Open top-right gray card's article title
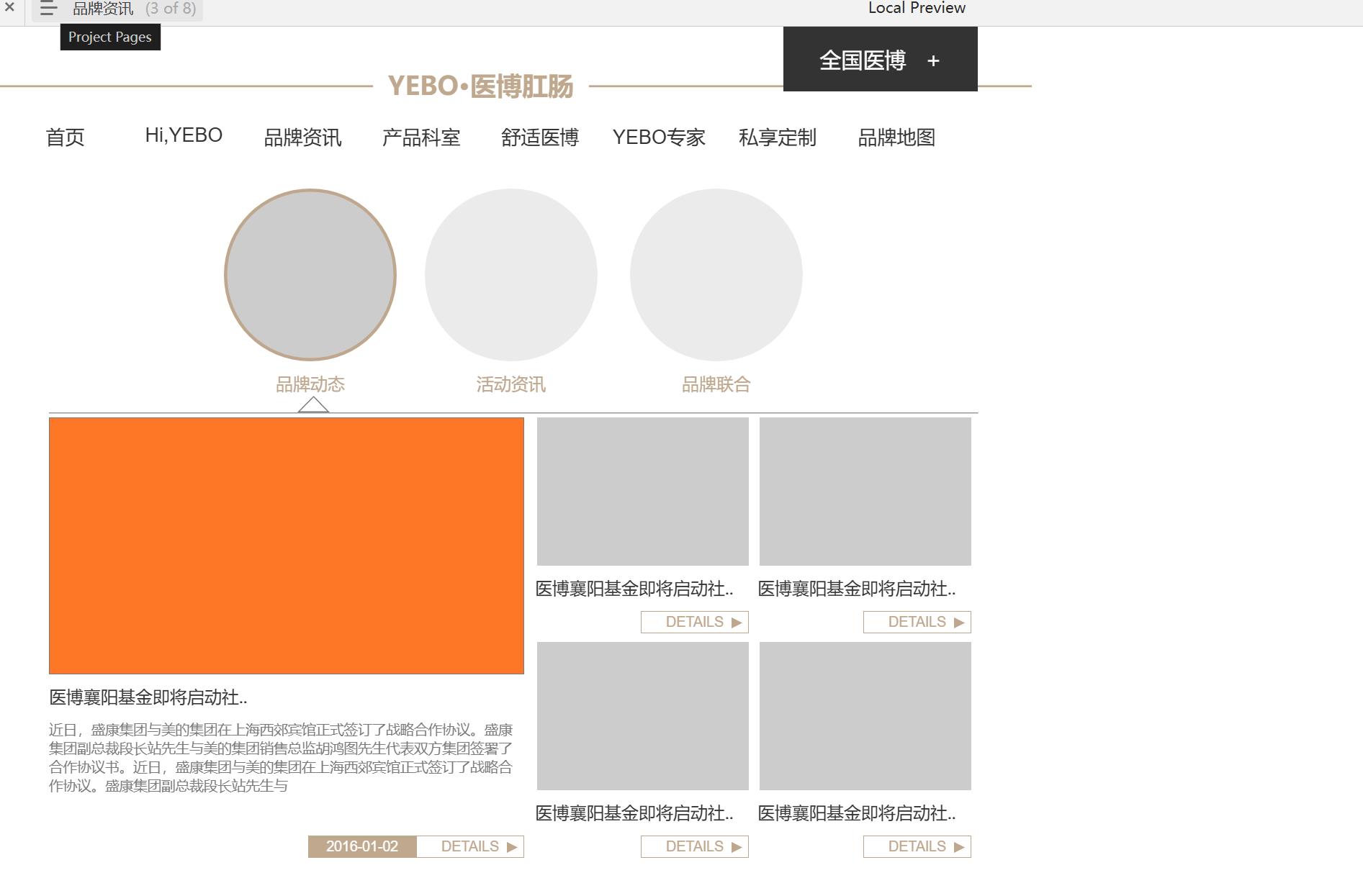The height and width of the screenshot is (896, 1363). 857,589
